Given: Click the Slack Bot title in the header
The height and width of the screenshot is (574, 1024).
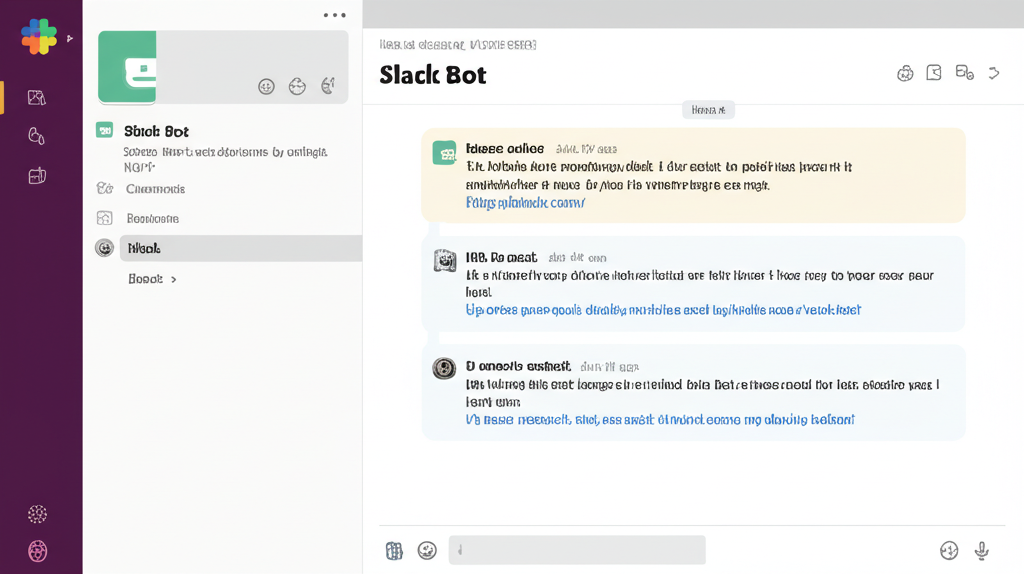Looking at the screenshot, I should pos(433,75).
